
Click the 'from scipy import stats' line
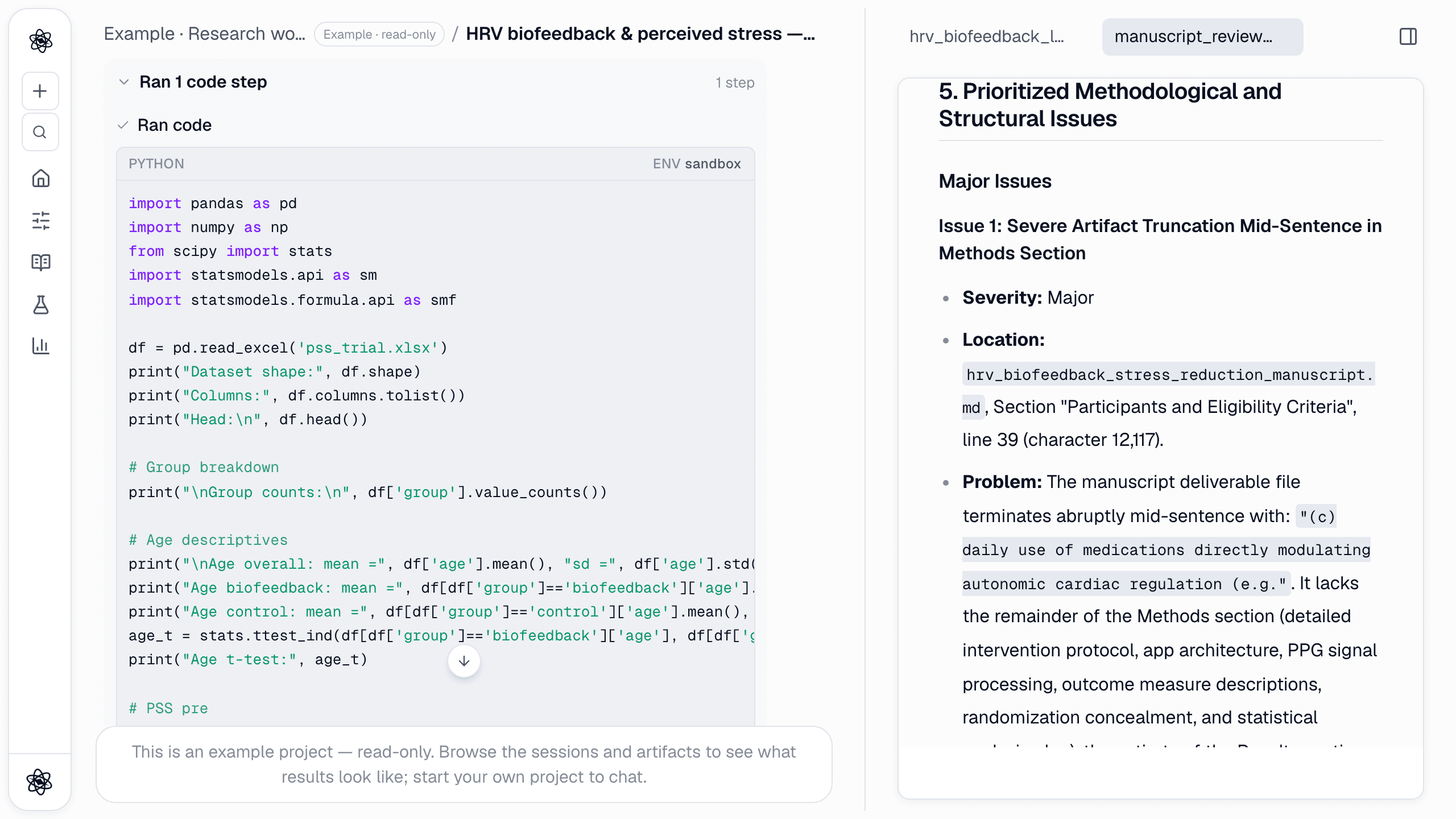230,251
